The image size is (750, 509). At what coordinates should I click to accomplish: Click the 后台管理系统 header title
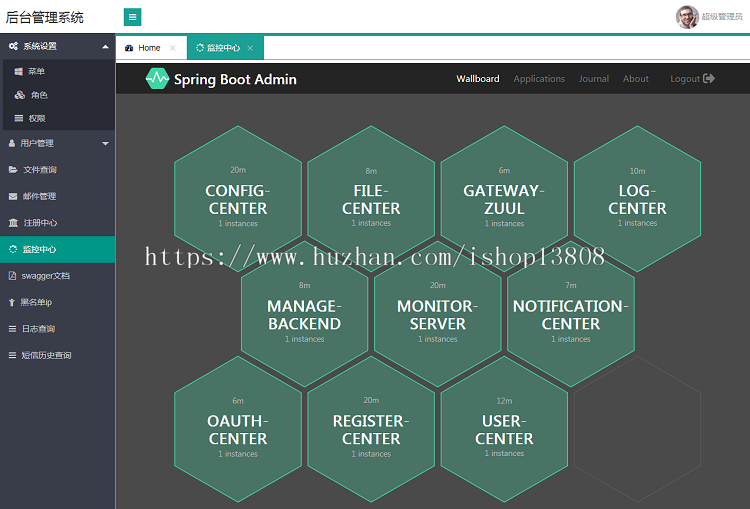point(44,17)
